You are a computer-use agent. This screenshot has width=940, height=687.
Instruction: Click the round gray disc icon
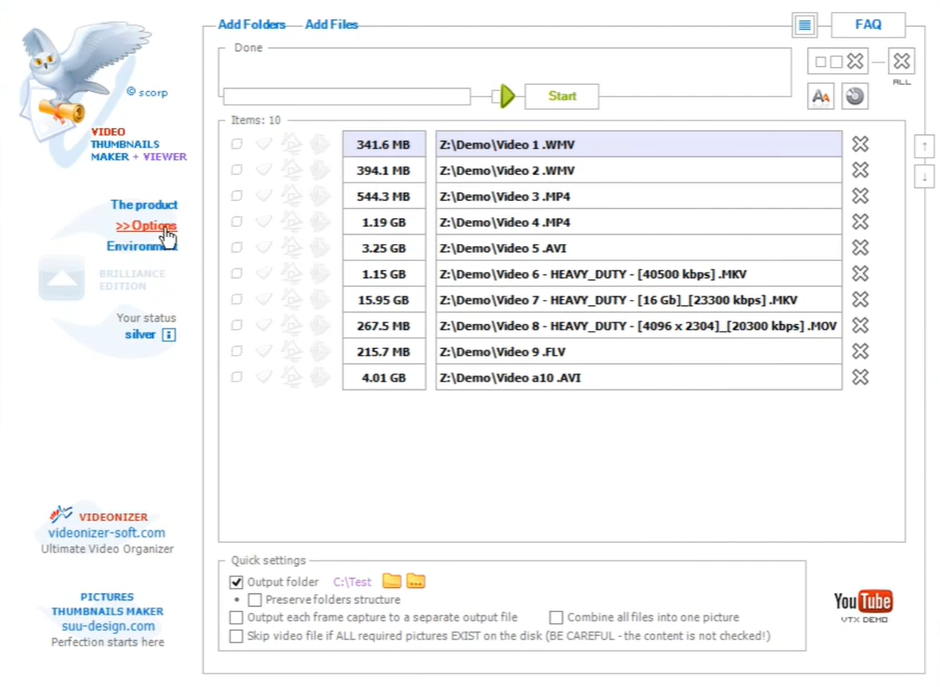click(x=855, y=96)
